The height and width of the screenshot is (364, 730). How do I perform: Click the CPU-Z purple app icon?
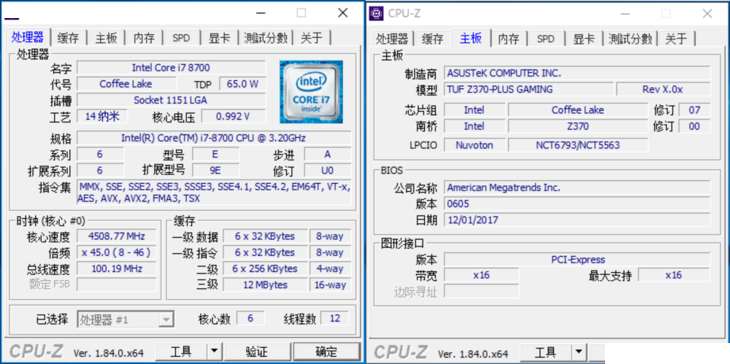click(x=376, y=13)
